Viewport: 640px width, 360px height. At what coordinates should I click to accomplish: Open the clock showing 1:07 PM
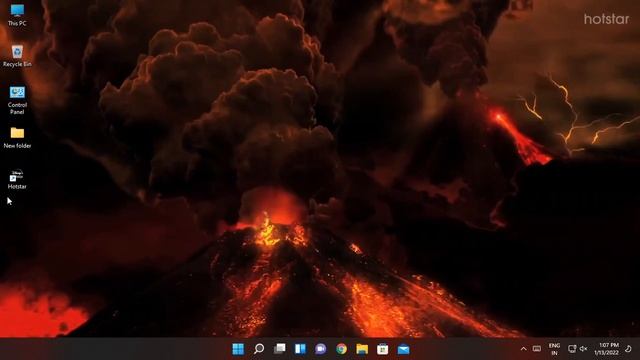pos(606,349)
